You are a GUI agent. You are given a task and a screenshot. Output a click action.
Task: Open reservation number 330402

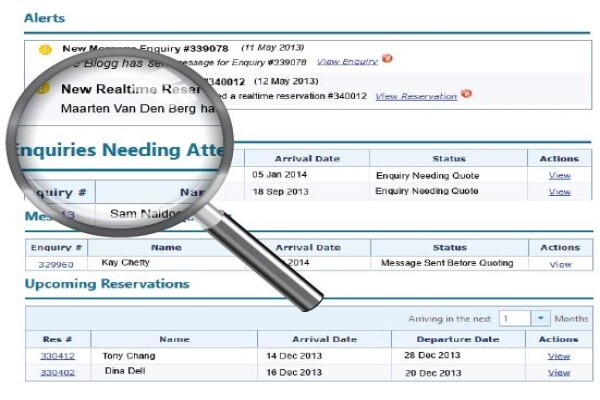pos(57,372)
